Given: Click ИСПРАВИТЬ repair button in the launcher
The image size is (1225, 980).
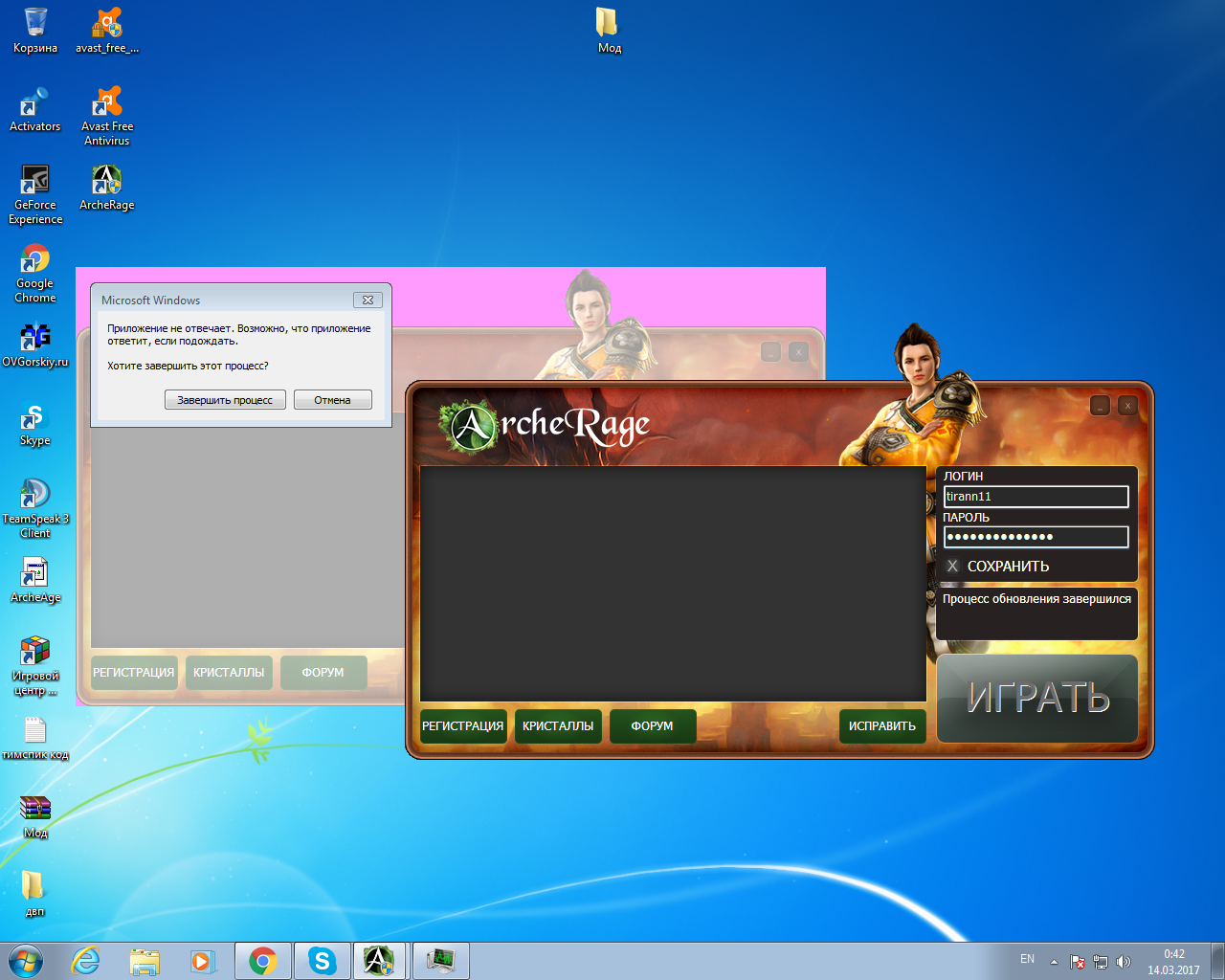Looking at the screenshot, I should pos(882,725).
